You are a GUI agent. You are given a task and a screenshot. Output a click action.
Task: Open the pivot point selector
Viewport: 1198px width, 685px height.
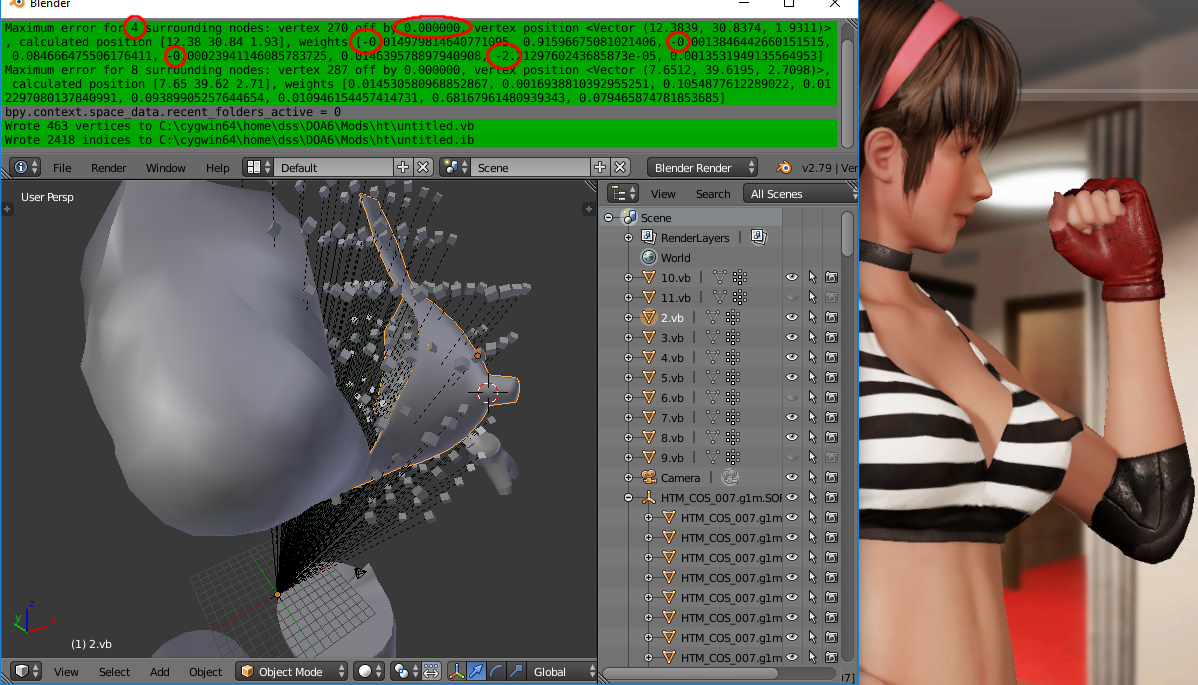406,671
